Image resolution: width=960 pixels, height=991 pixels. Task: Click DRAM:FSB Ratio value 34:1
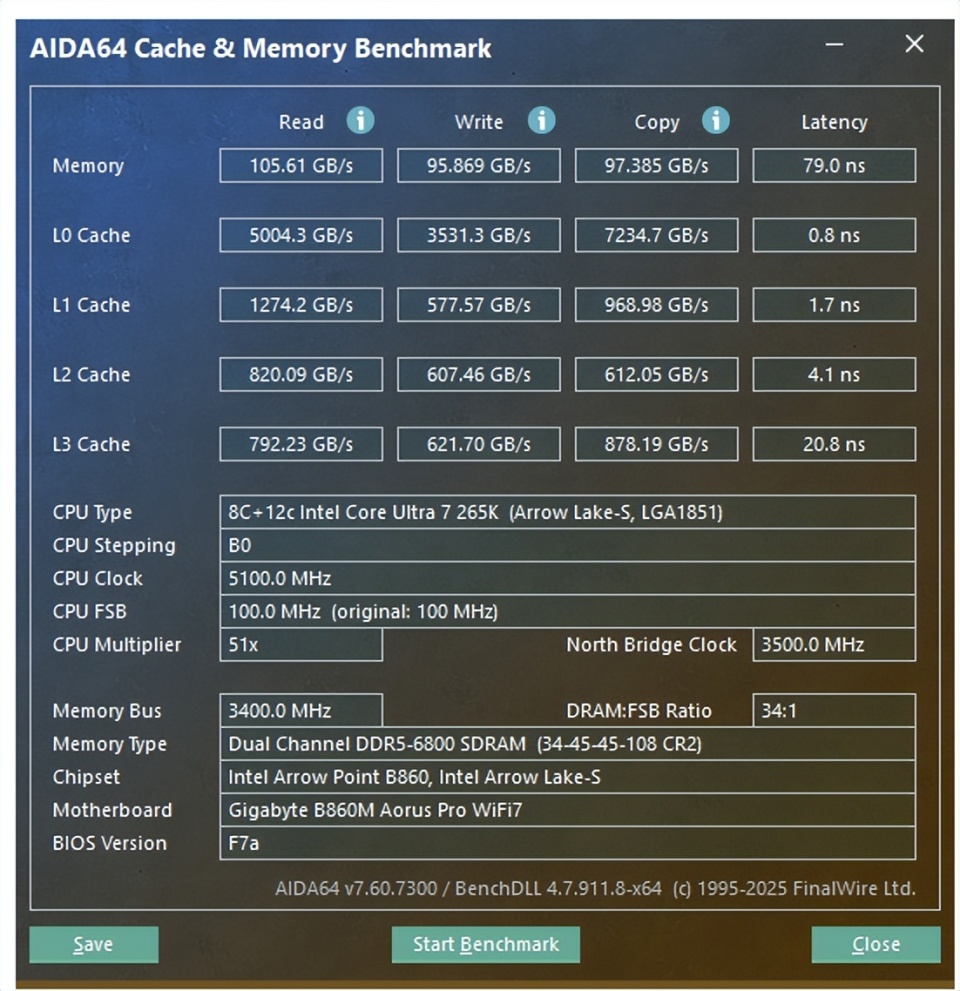[x=834, y=710]
